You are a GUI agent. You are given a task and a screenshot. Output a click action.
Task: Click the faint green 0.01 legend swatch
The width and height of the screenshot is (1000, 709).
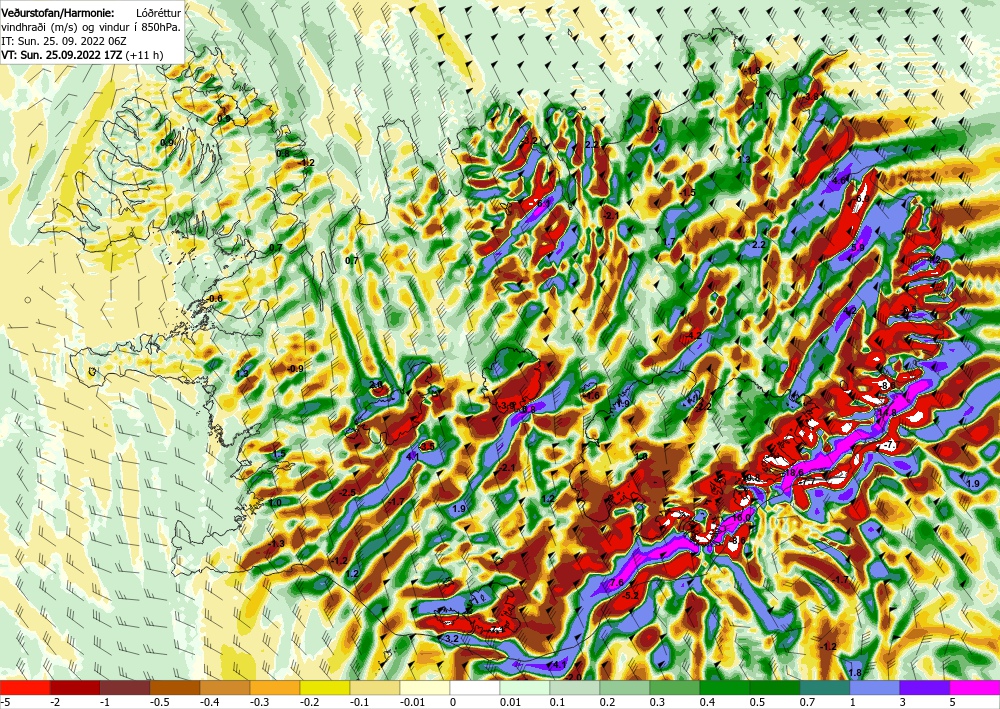[x=525, y=688]
